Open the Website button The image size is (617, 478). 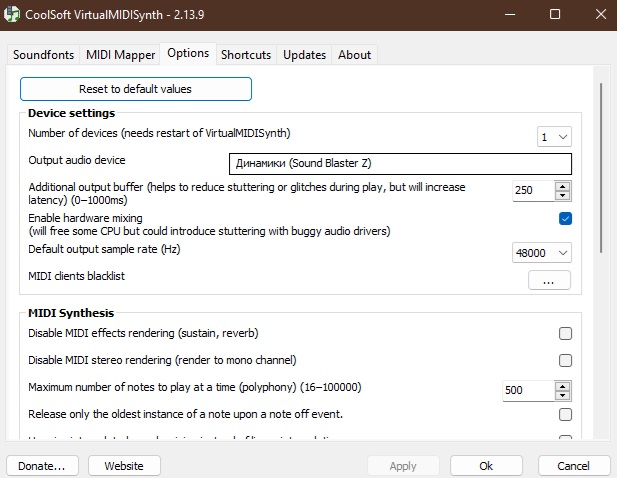(124, 466)
